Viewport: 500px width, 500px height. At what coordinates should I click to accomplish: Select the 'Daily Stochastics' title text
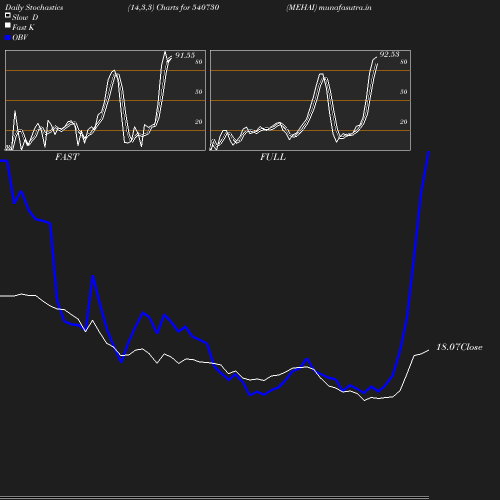(34, 8)
